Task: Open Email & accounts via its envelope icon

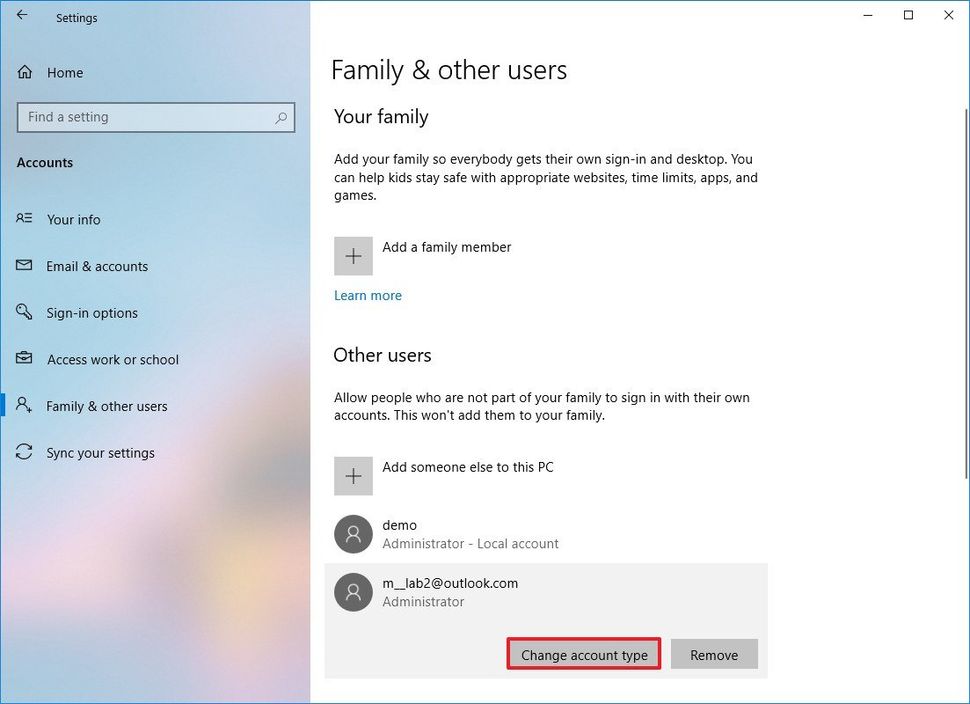Action: pyautogui.click(x=23, y=266)
